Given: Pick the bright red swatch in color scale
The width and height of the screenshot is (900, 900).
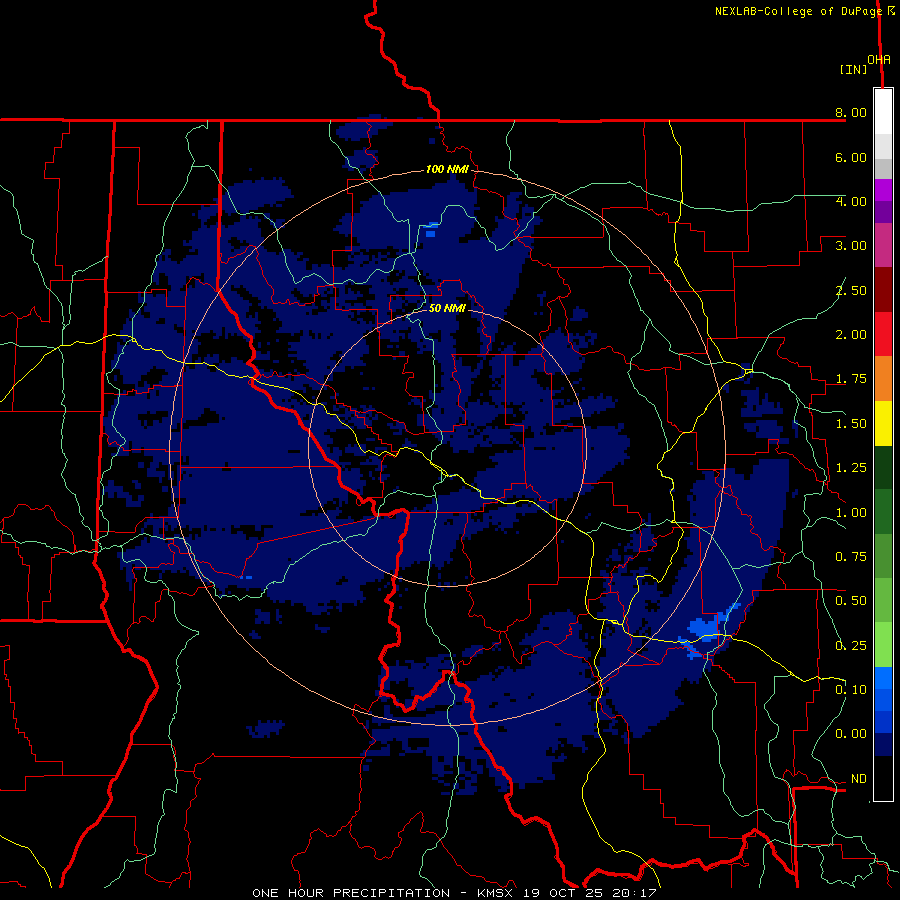Looking at the screenshot, I should [x=883, y=334].
